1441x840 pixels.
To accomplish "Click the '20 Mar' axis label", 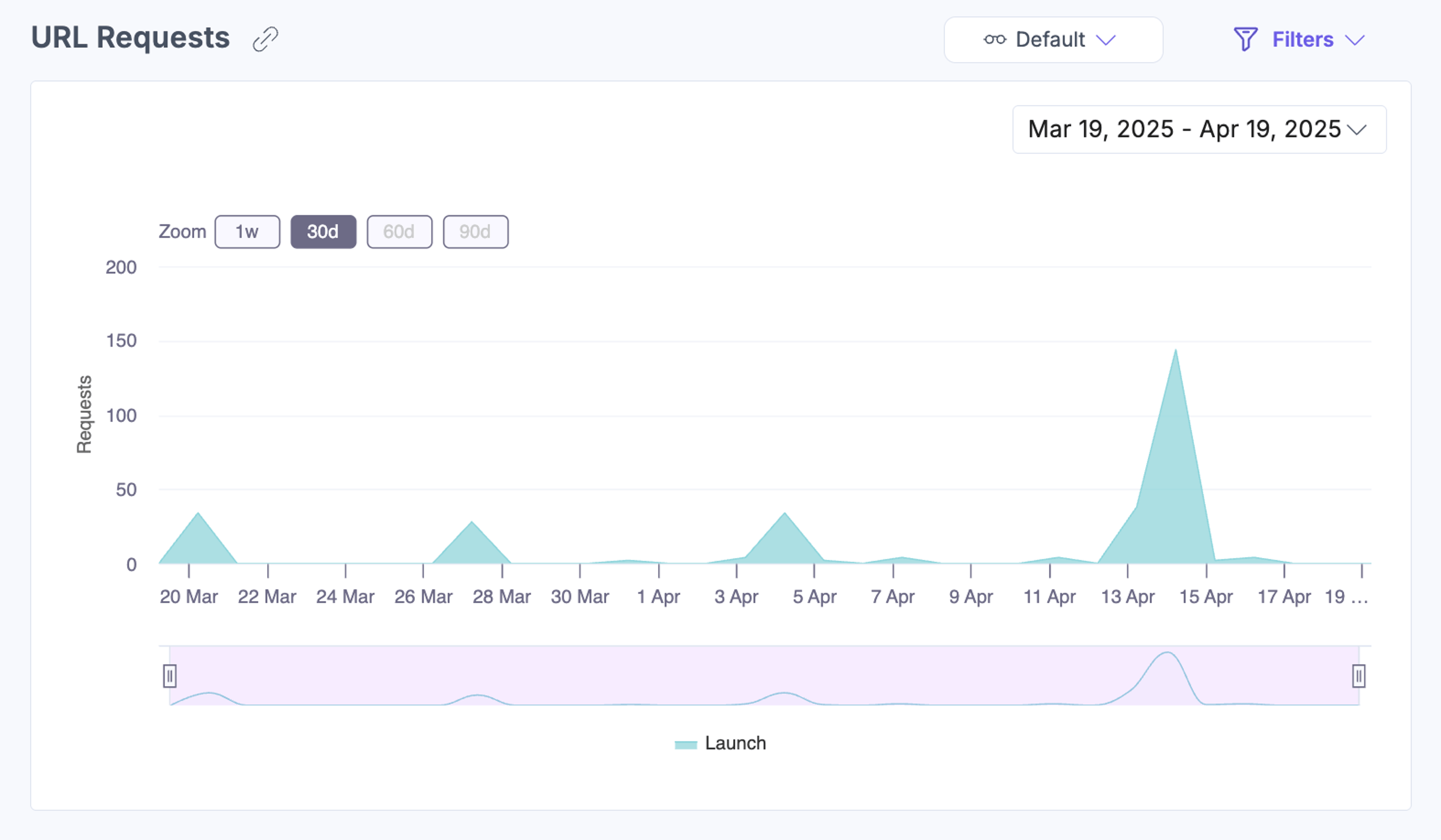I will click(189, 597).
